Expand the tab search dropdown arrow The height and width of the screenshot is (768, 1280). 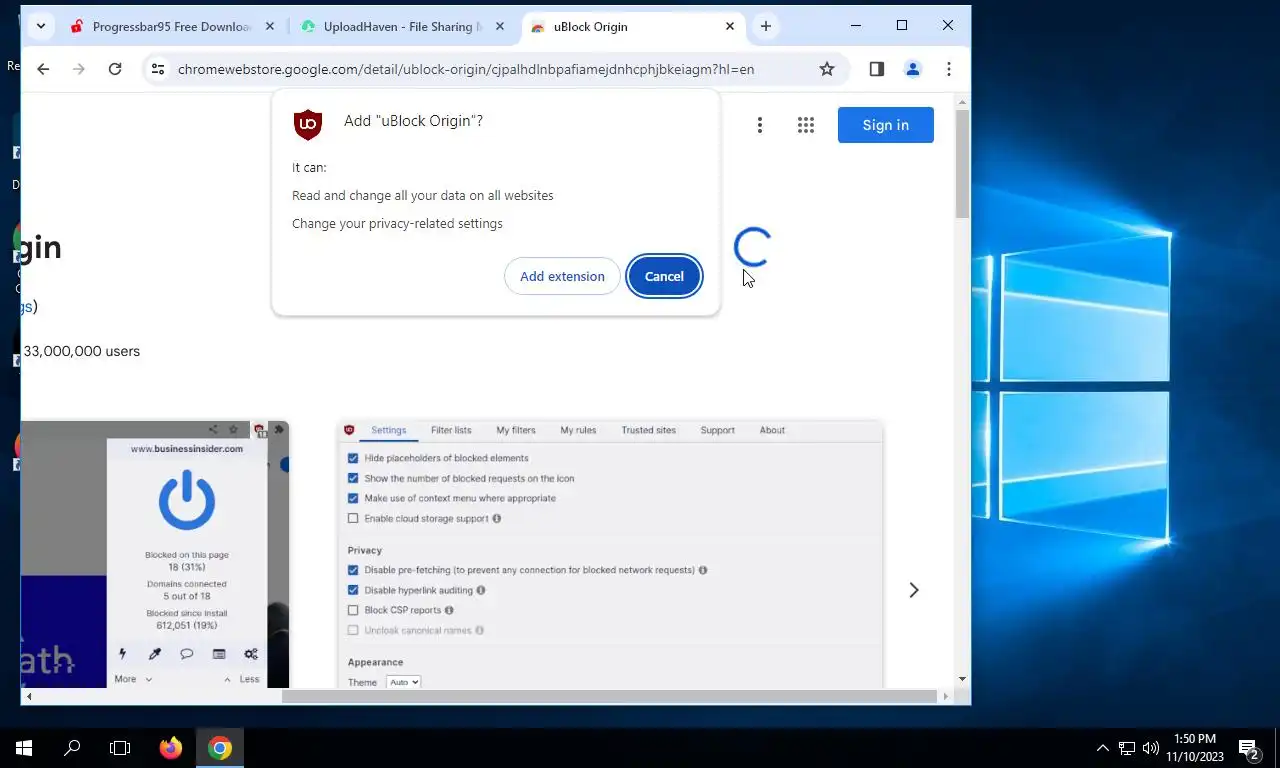coord(40,26)
